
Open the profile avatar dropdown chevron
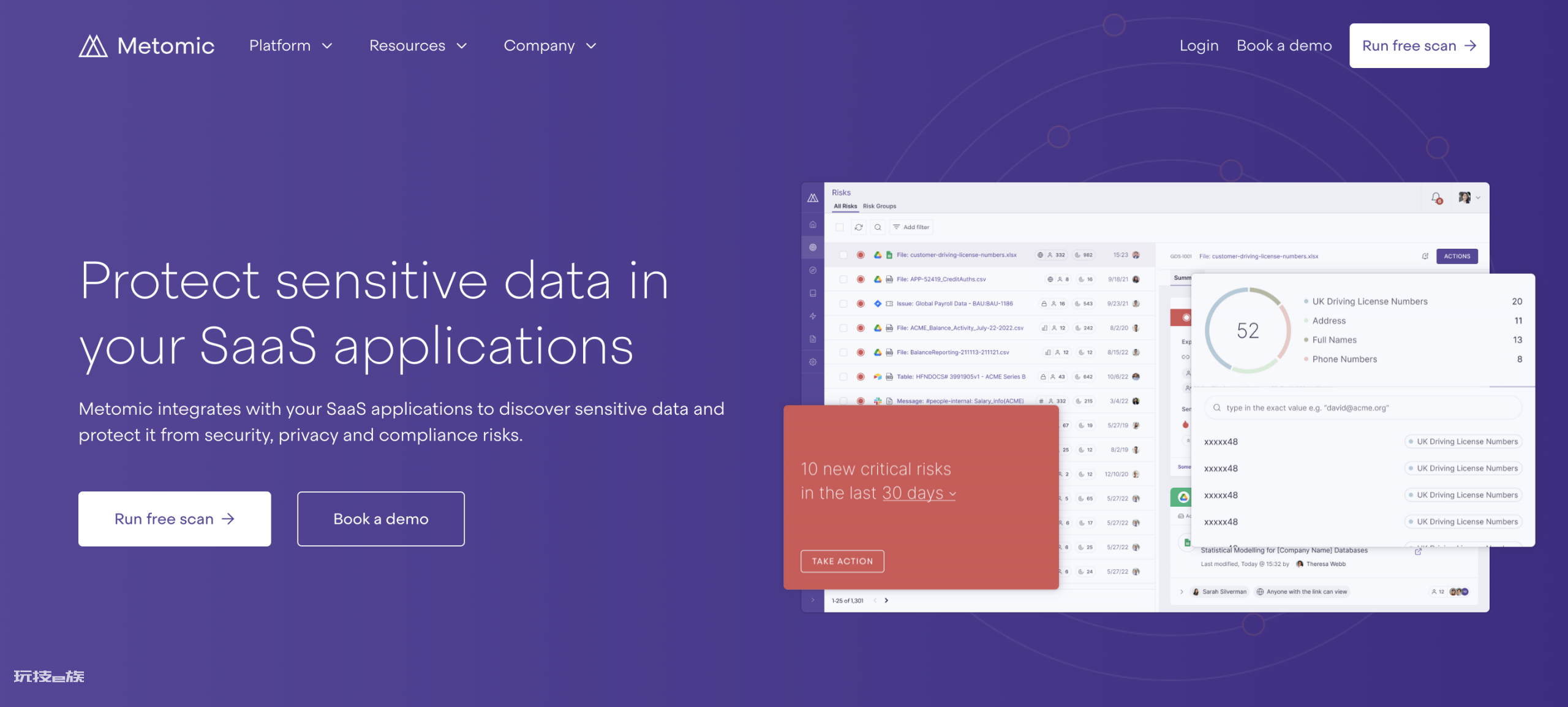(x=1478, y=198)
